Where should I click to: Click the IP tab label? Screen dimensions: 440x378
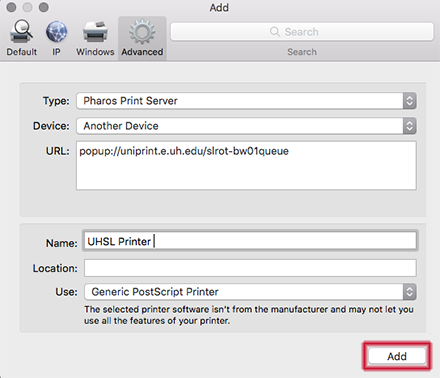tap(56, 52)
